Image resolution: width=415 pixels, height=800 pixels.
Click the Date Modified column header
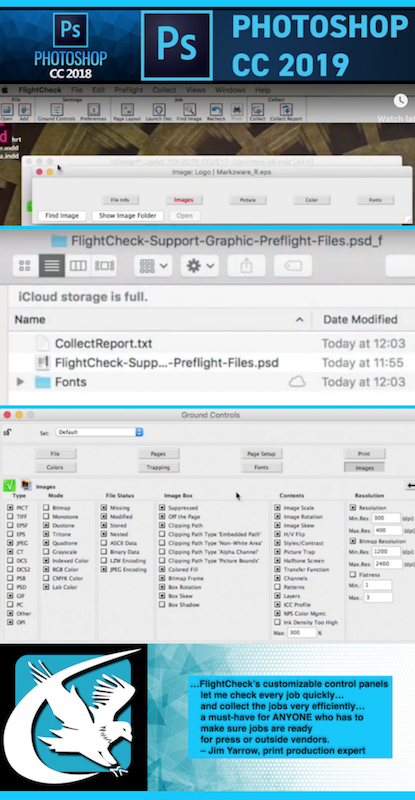(x=360, y=320)
